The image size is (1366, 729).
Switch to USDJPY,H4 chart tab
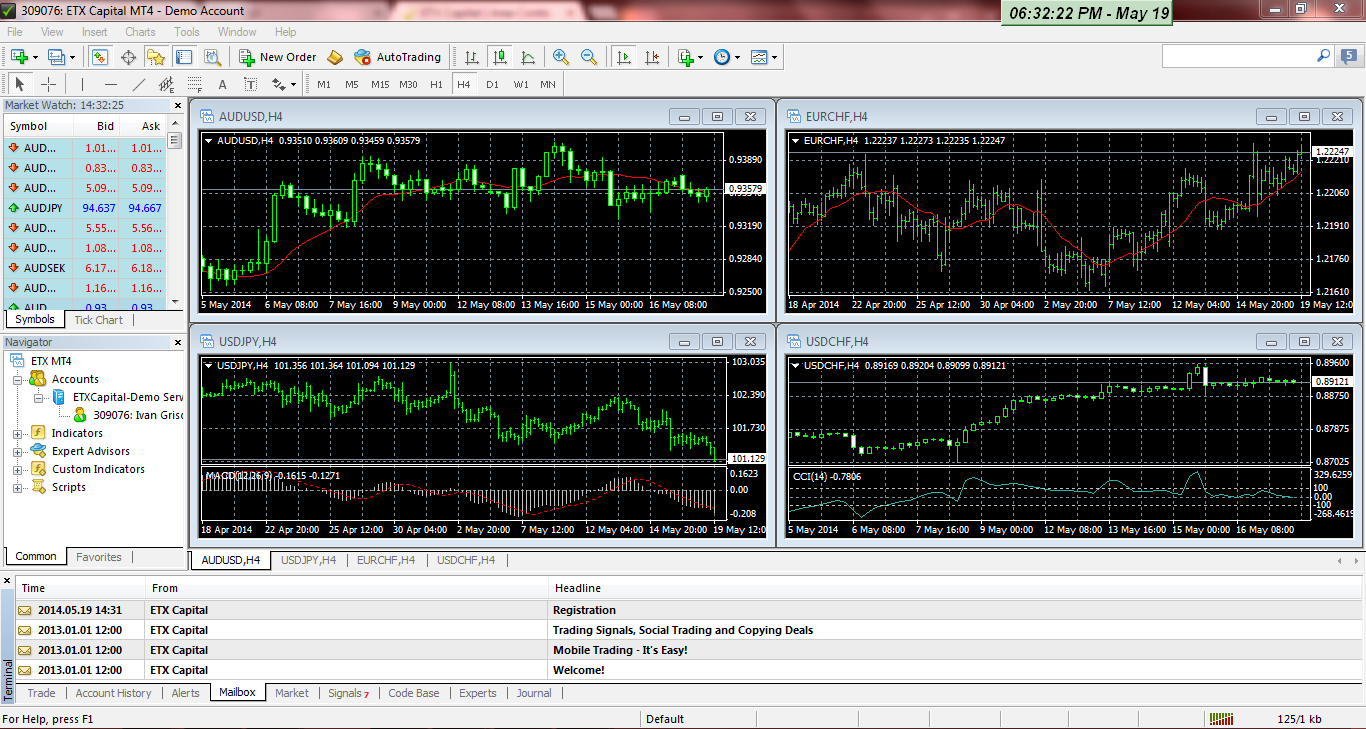coord(308,560)
